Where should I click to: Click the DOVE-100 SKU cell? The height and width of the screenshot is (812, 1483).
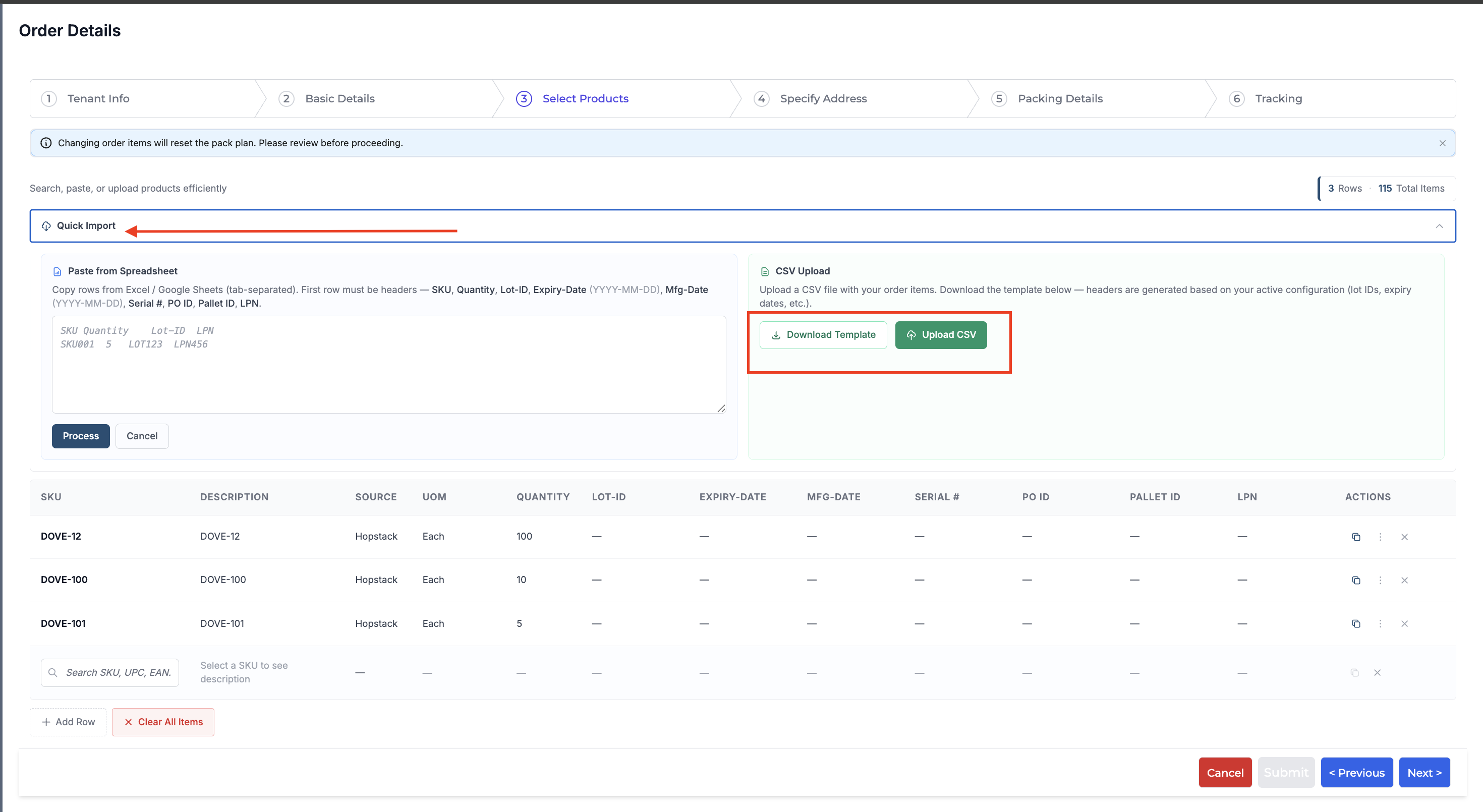pyautogui.click(x=65, y=579)
